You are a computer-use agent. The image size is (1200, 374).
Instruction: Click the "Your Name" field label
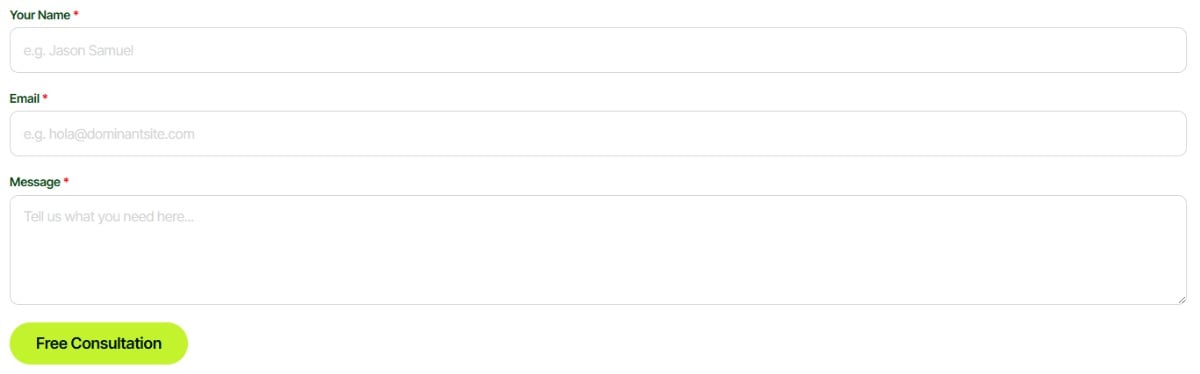click(x=40, y=15)
